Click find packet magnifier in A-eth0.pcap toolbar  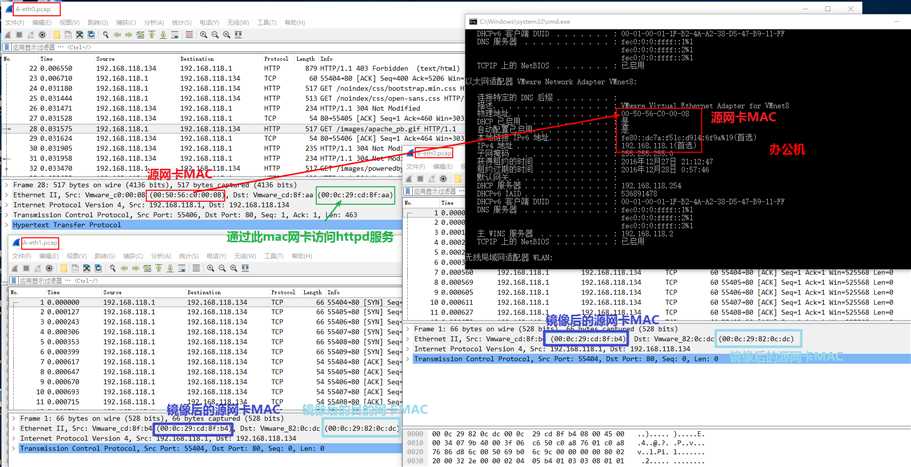tap(106, 35)
